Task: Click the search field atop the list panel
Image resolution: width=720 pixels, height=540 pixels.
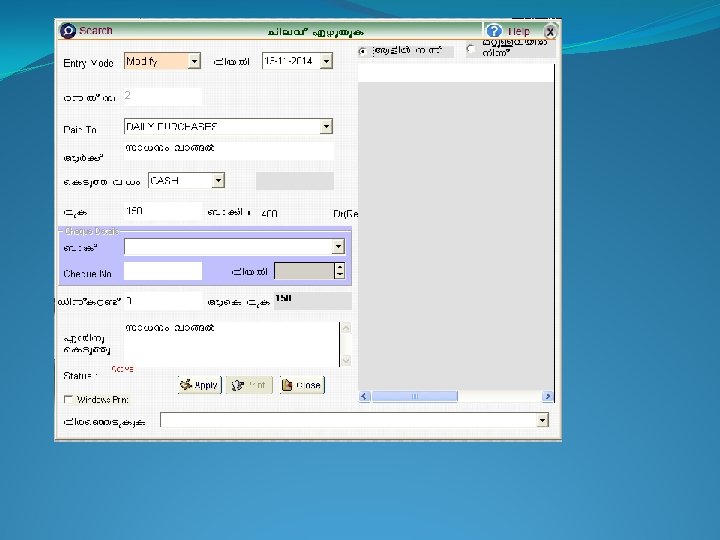Action: point(456,73)
